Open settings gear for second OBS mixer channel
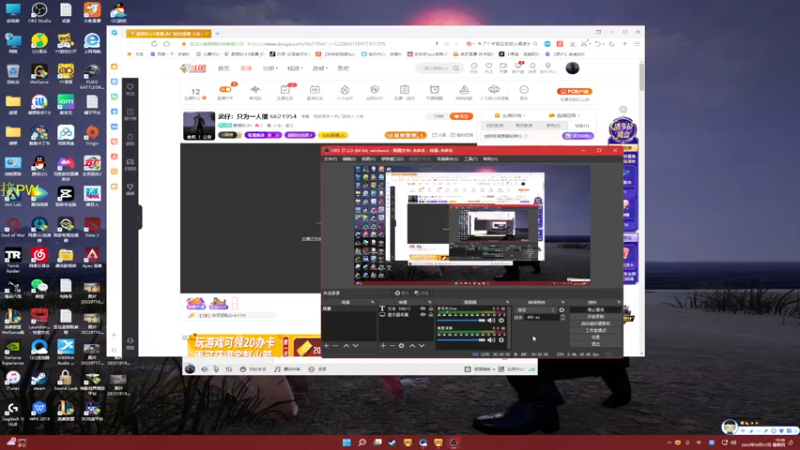This screenshot has height=450, width=800. point(501,340)
